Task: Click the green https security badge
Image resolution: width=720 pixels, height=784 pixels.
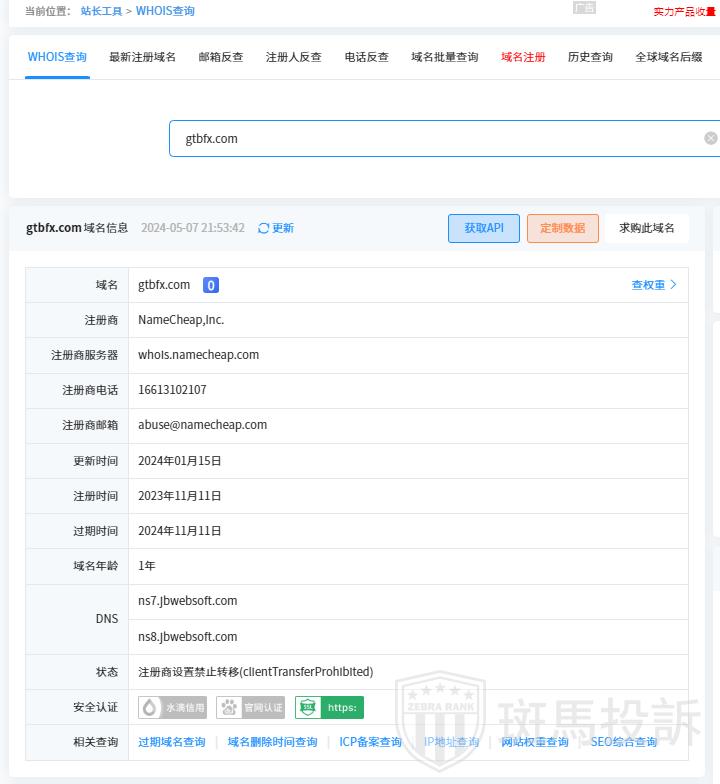Action: (x=329, y=708)
